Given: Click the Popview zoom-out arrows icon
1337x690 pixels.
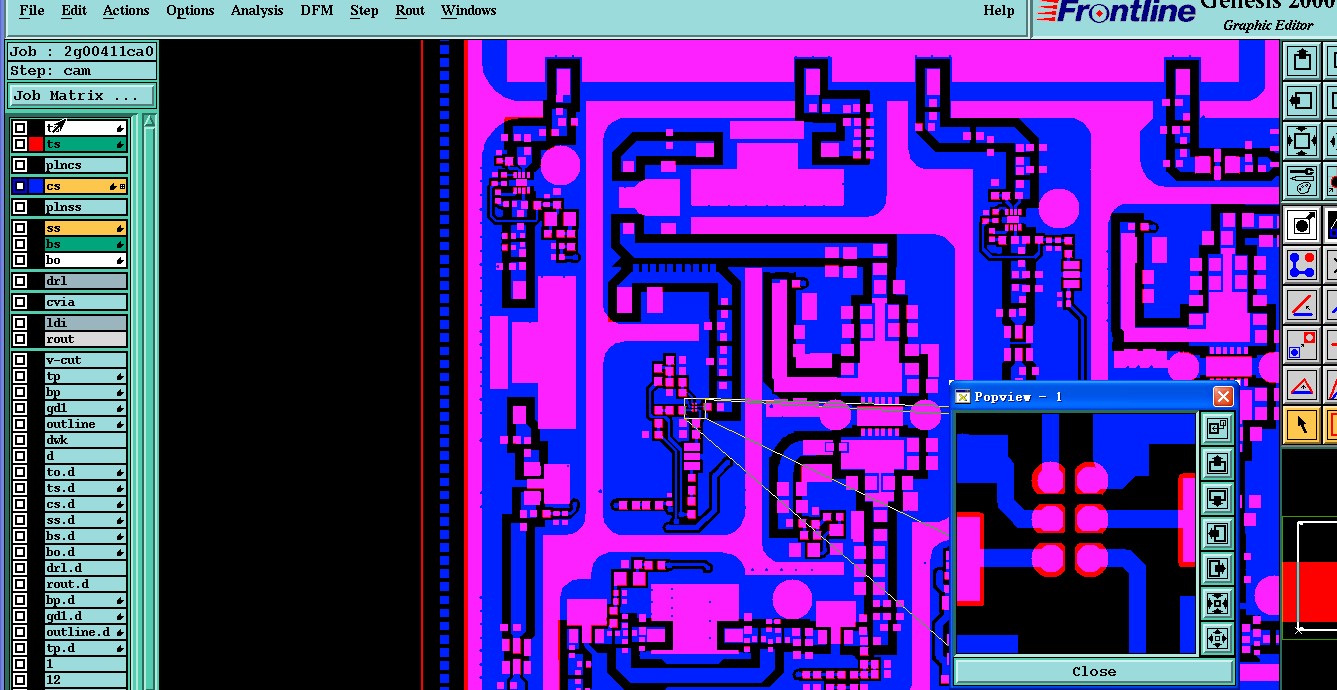Looking at the screenshot, I should (x=1217, y=603).
